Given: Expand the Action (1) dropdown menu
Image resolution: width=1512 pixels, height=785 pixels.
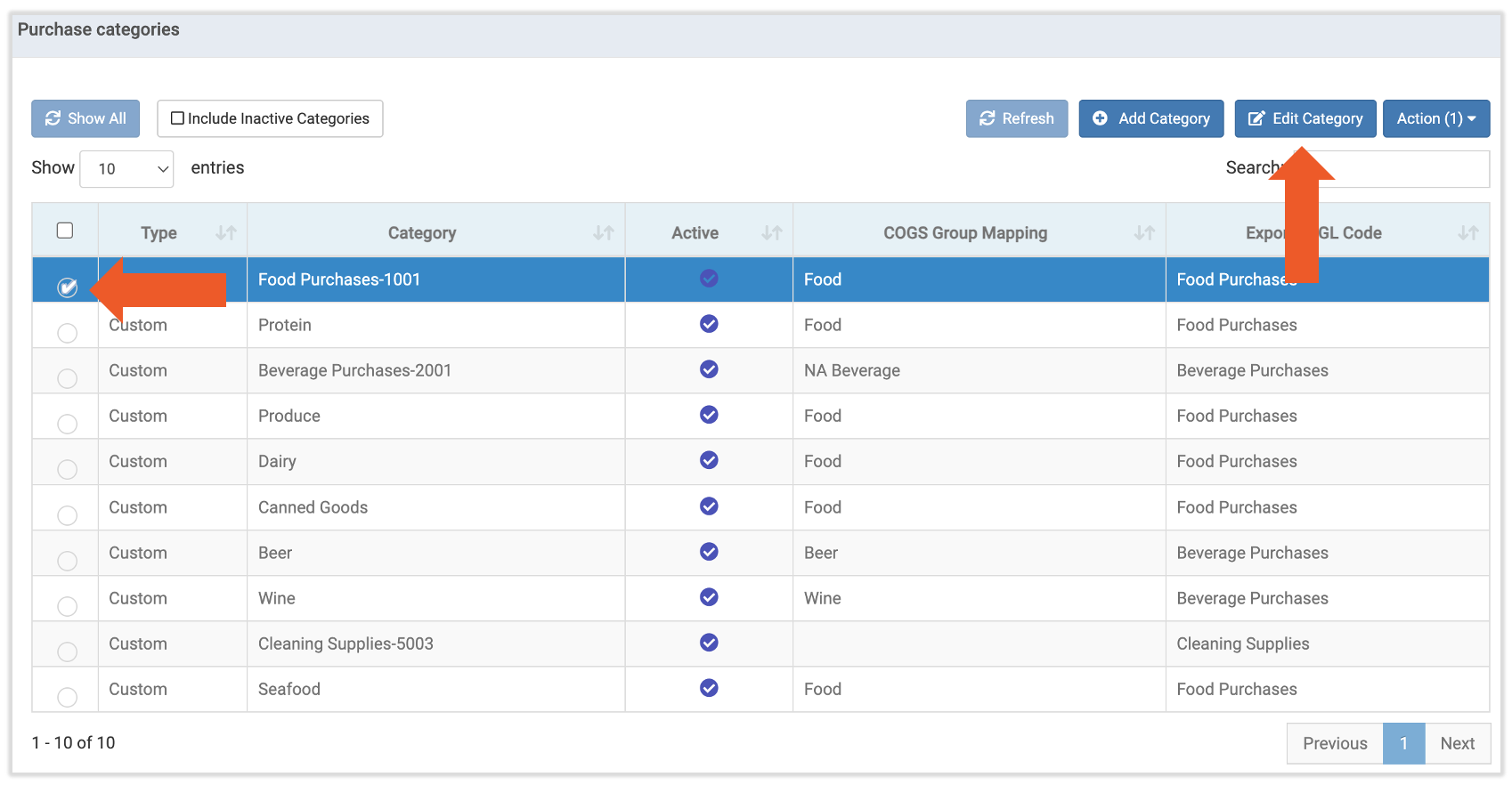Looking at the screenshot, I should coord(1435,118).
